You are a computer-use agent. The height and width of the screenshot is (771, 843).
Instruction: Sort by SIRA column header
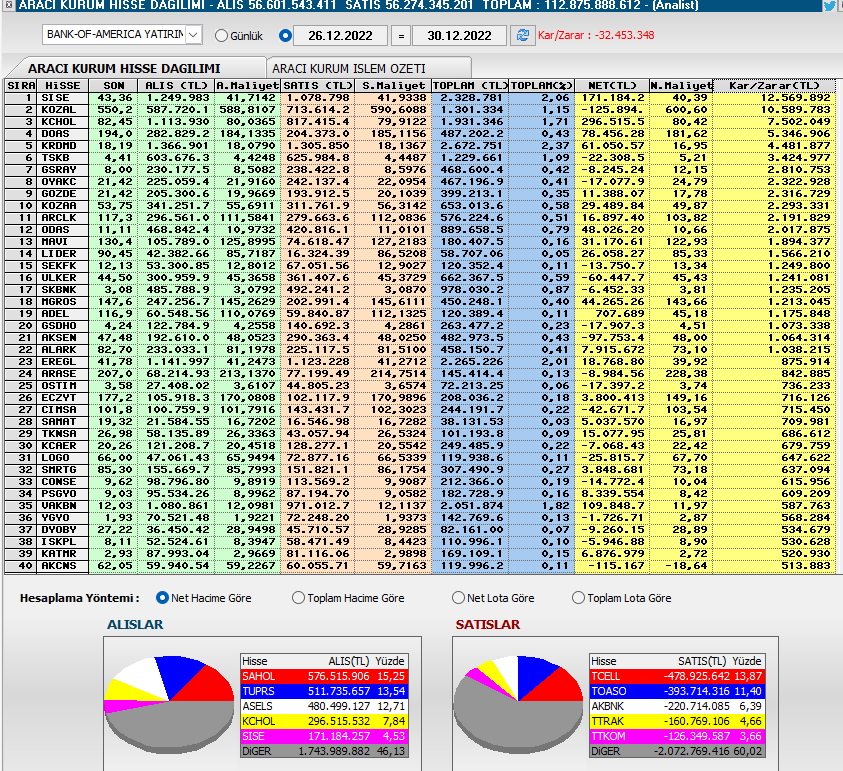20,85
